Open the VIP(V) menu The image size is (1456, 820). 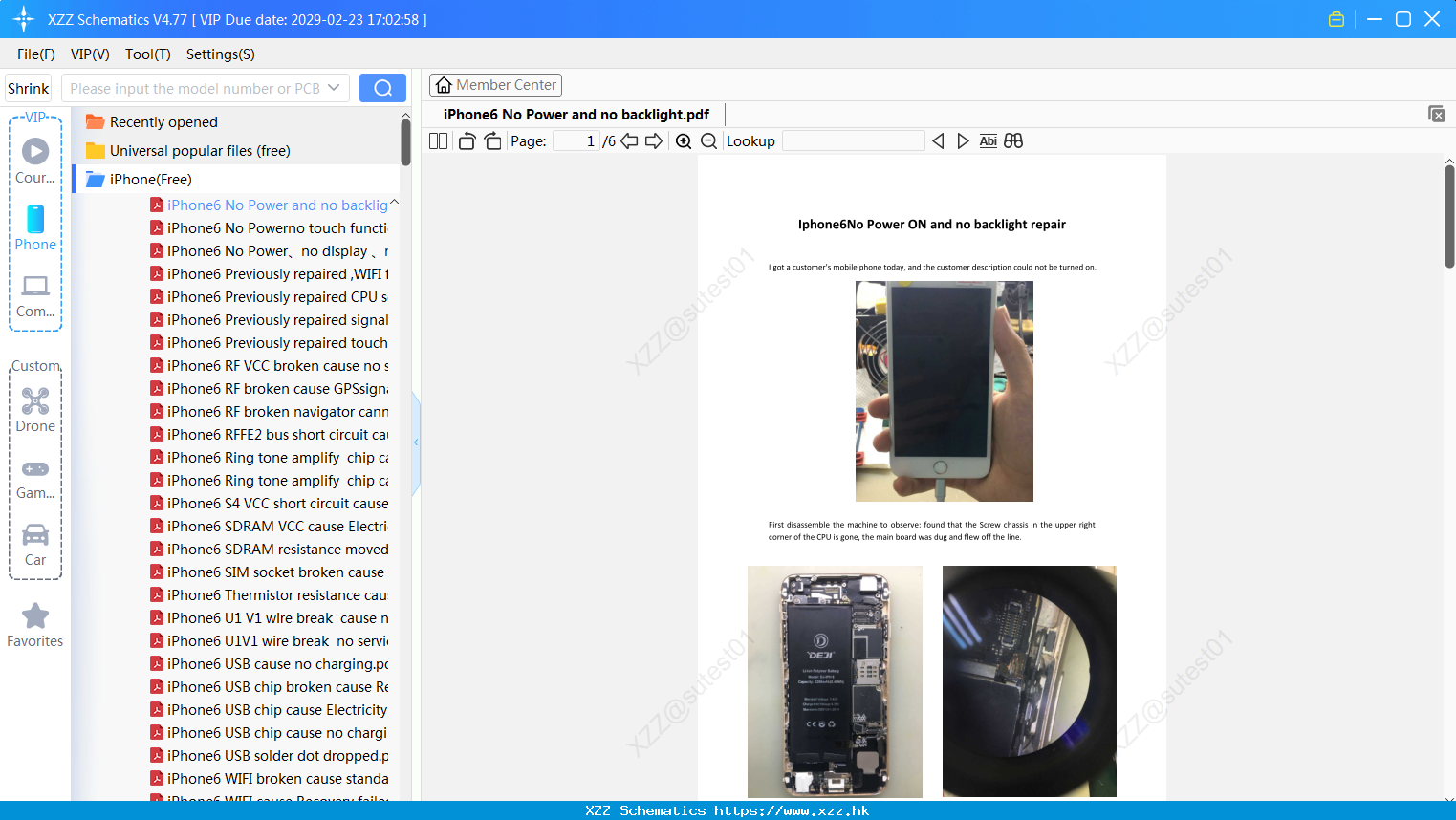tap(90, 54)
